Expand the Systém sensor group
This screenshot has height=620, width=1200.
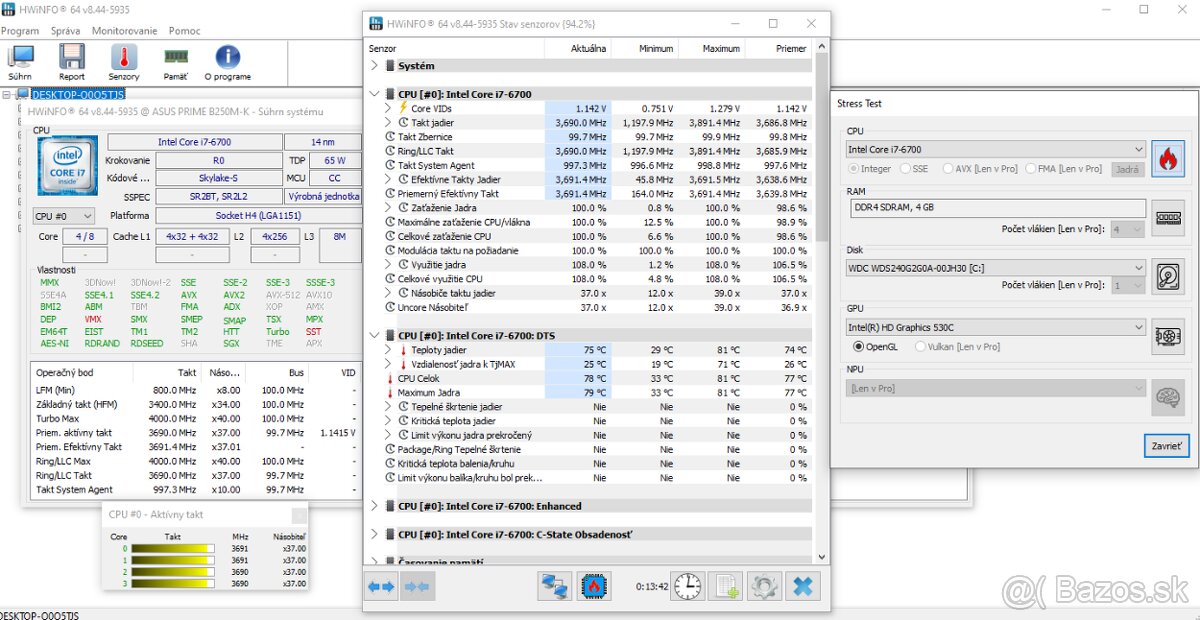375,66
